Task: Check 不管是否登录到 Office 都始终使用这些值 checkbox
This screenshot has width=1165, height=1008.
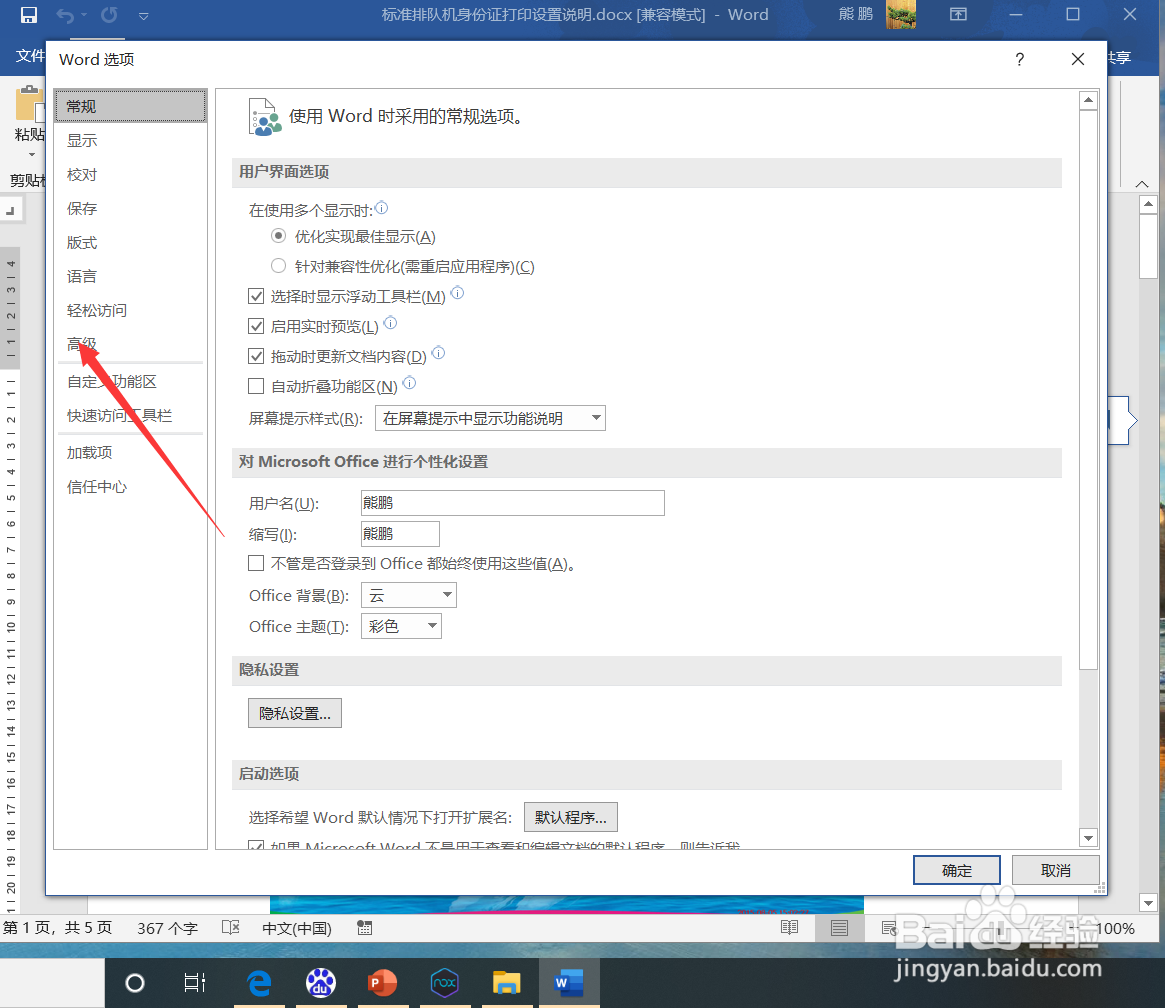Action: (256, 564)
